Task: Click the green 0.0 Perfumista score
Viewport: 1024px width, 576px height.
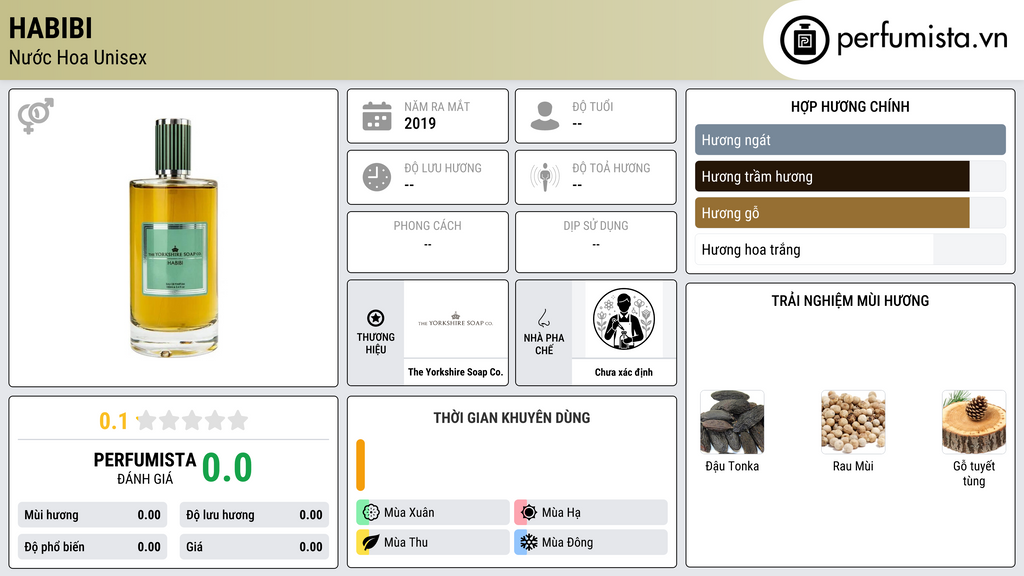Action: click(227, 467)
